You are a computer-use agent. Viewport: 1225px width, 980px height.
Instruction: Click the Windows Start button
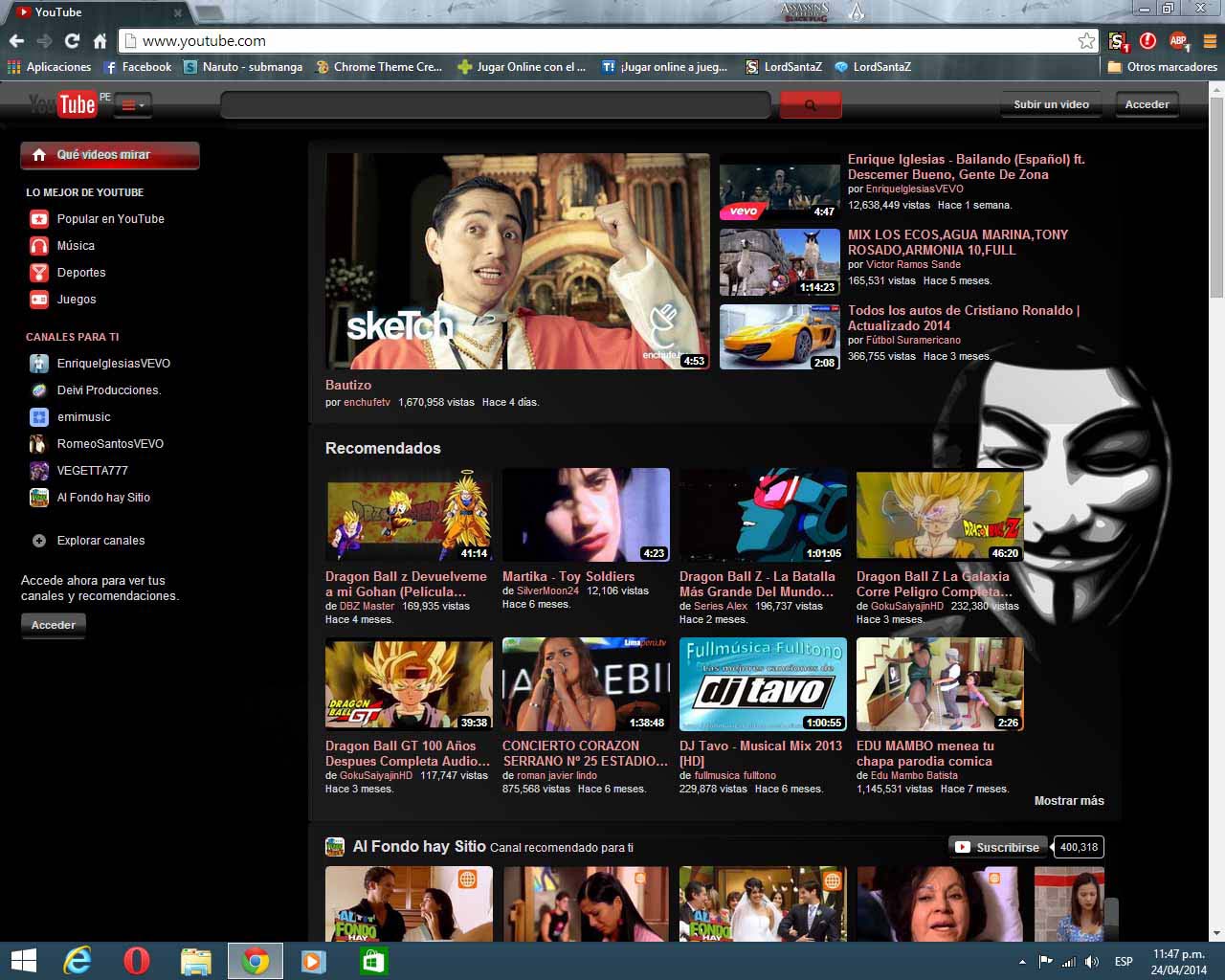23,961
